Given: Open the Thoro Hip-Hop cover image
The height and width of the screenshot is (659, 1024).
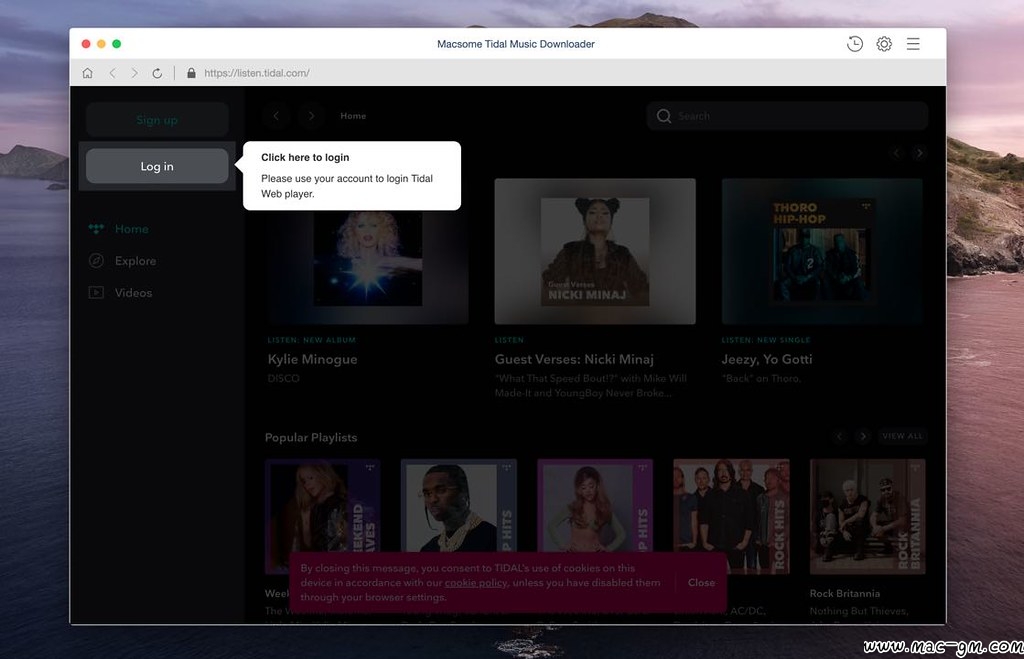Looking at the screenshot, I should point(822,251).
